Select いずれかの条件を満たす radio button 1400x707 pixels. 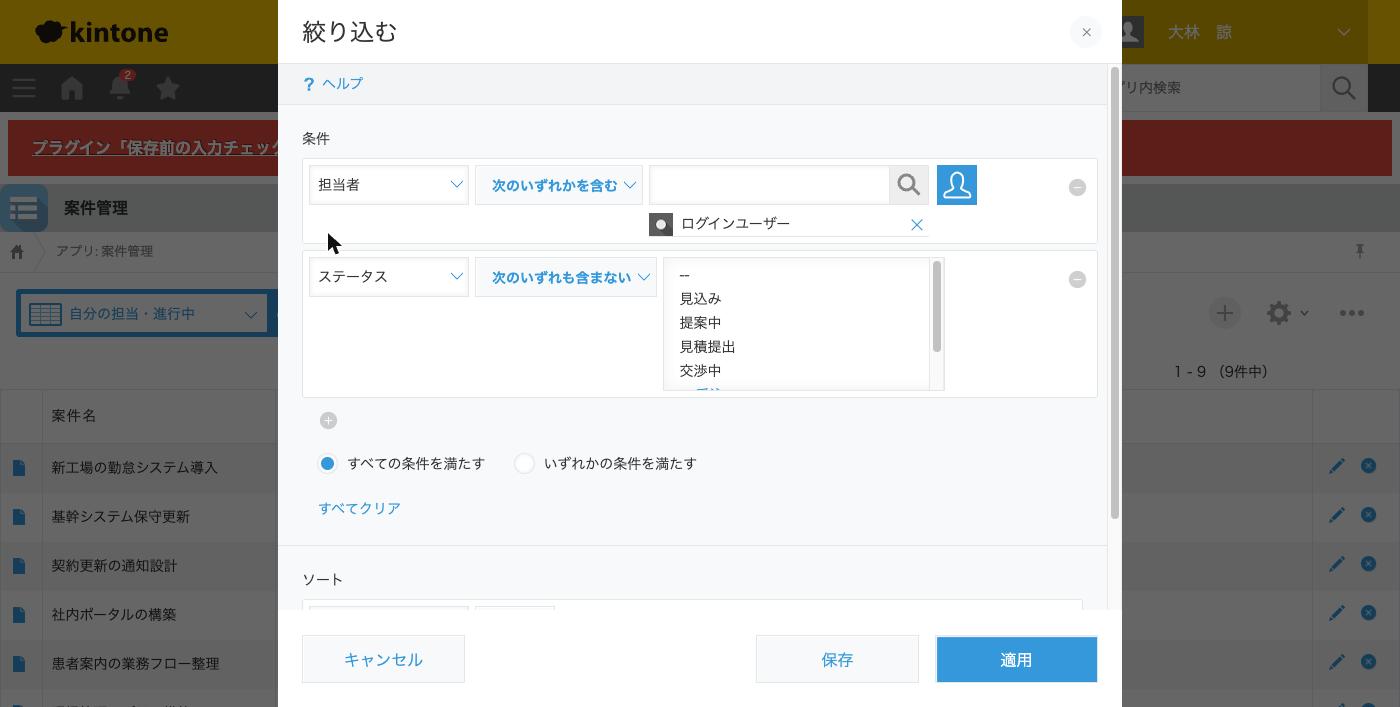524,464
